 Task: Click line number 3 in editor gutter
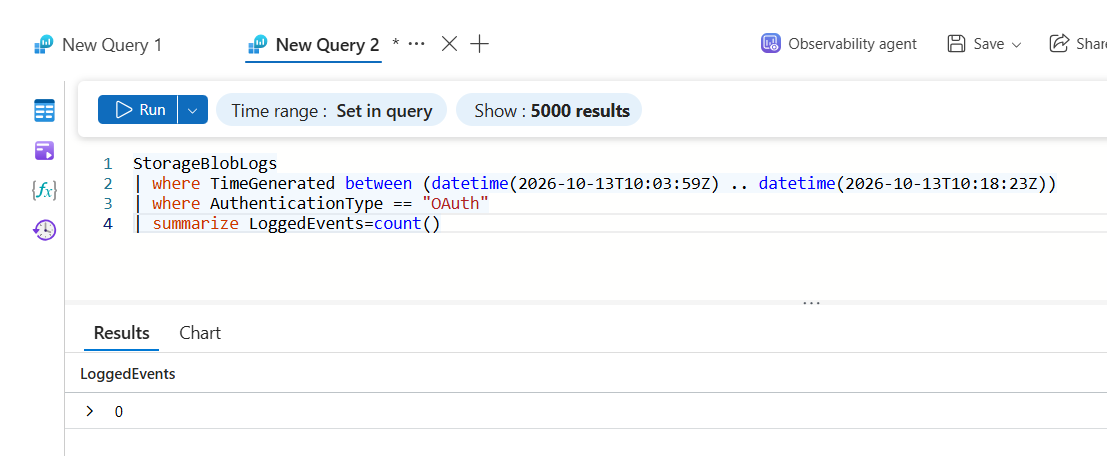point(107,204)
